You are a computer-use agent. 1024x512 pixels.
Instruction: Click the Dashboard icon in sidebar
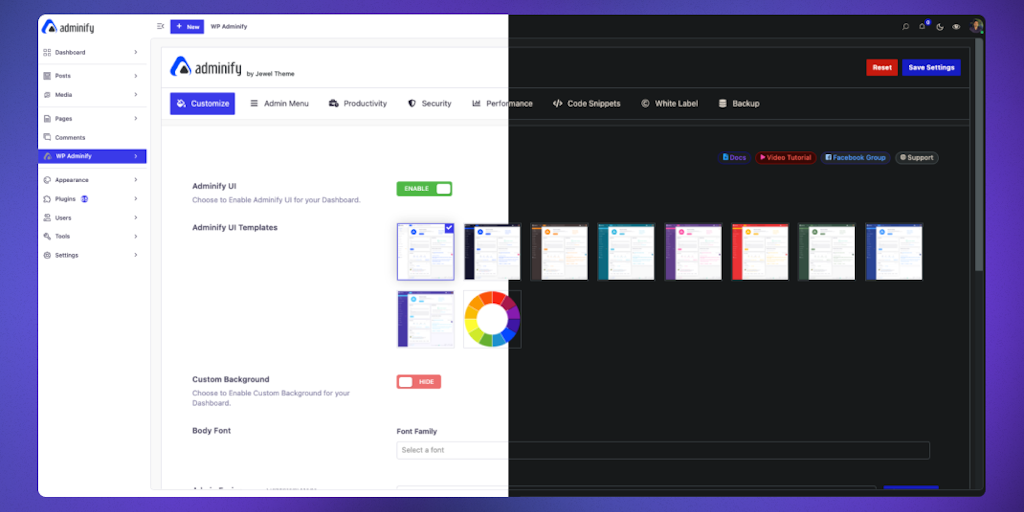tap(47, 52)
